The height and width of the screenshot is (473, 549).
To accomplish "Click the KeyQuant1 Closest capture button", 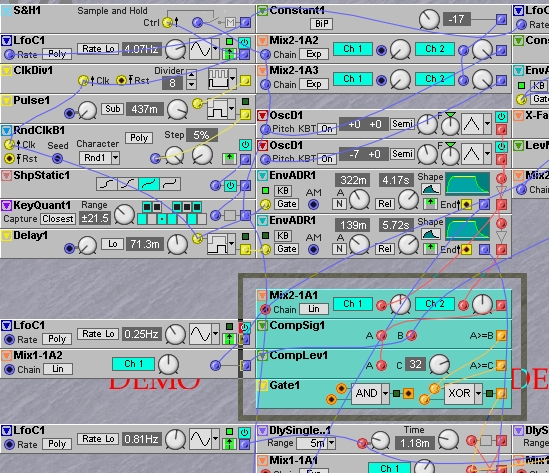I will [58, 219].
